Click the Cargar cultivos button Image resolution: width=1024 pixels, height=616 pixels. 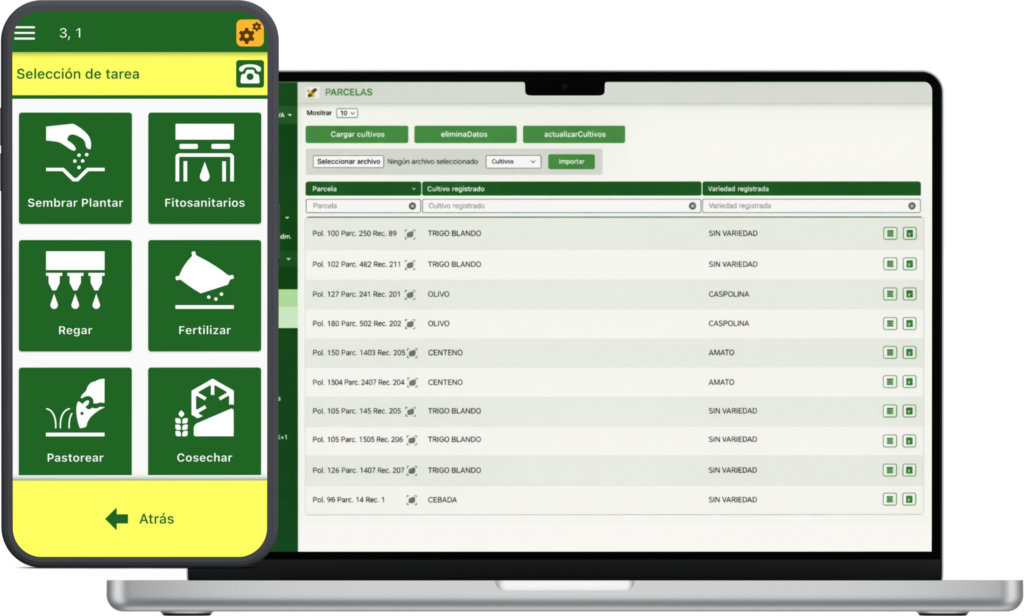pyautogui.click(x=357, y=135)
